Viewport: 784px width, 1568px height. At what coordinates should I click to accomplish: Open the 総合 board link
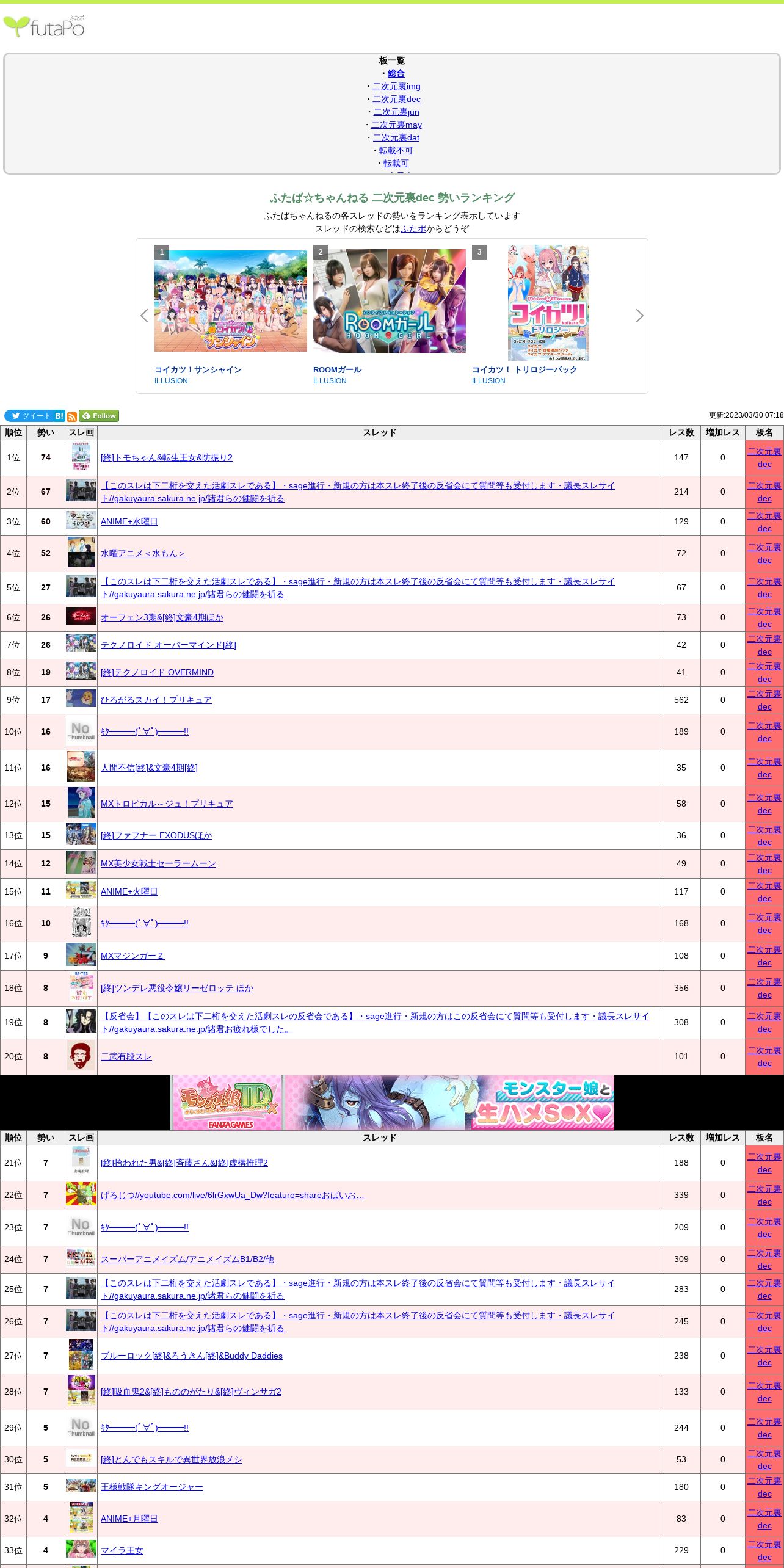(x=396, y=73)
